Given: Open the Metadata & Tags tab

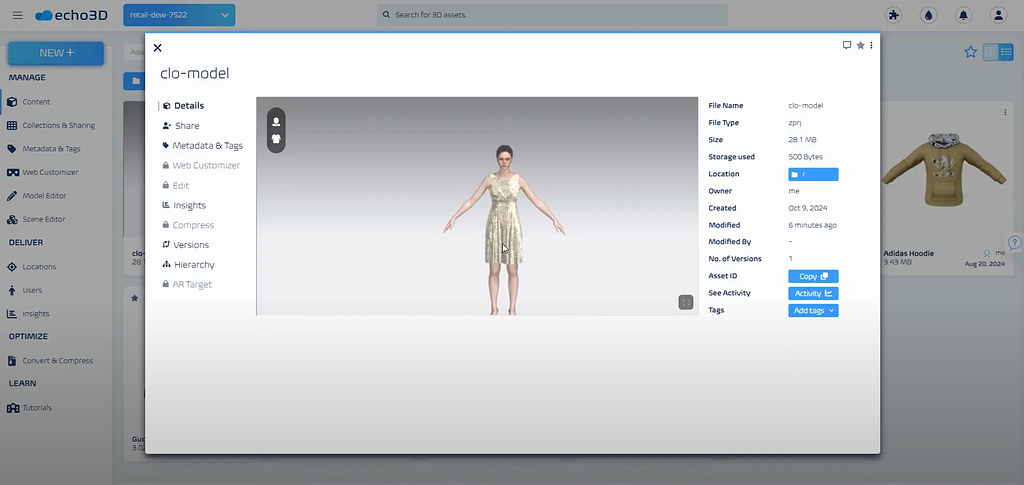Looking at the screenshot, I should (x=207, y=146).
